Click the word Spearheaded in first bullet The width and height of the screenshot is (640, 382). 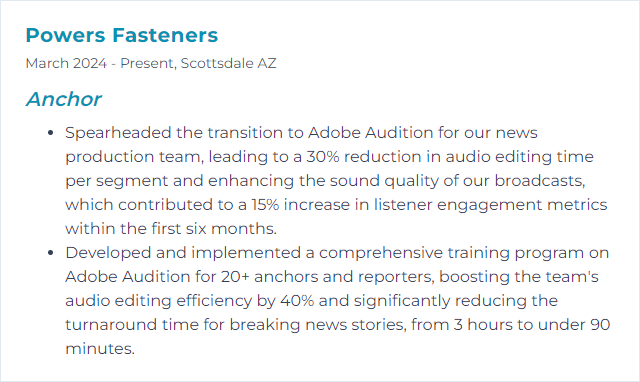point(118,133)
